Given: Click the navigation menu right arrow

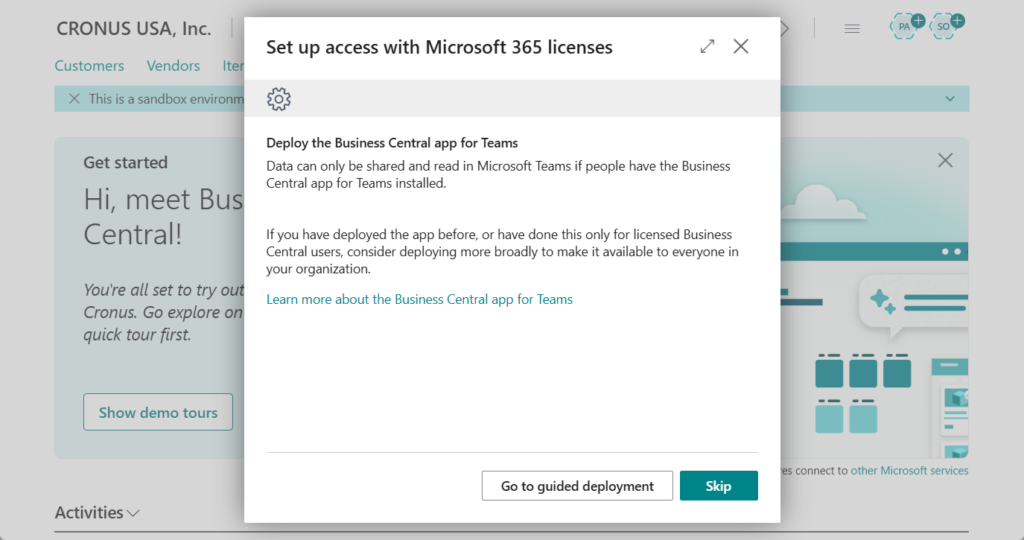Looking at the screenshot, I should 785,29.
